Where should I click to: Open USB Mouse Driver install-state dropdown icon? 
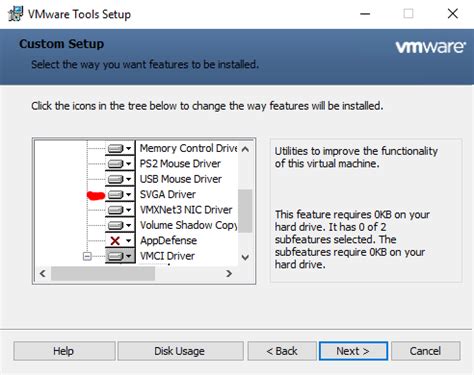(x=120, y=179)
